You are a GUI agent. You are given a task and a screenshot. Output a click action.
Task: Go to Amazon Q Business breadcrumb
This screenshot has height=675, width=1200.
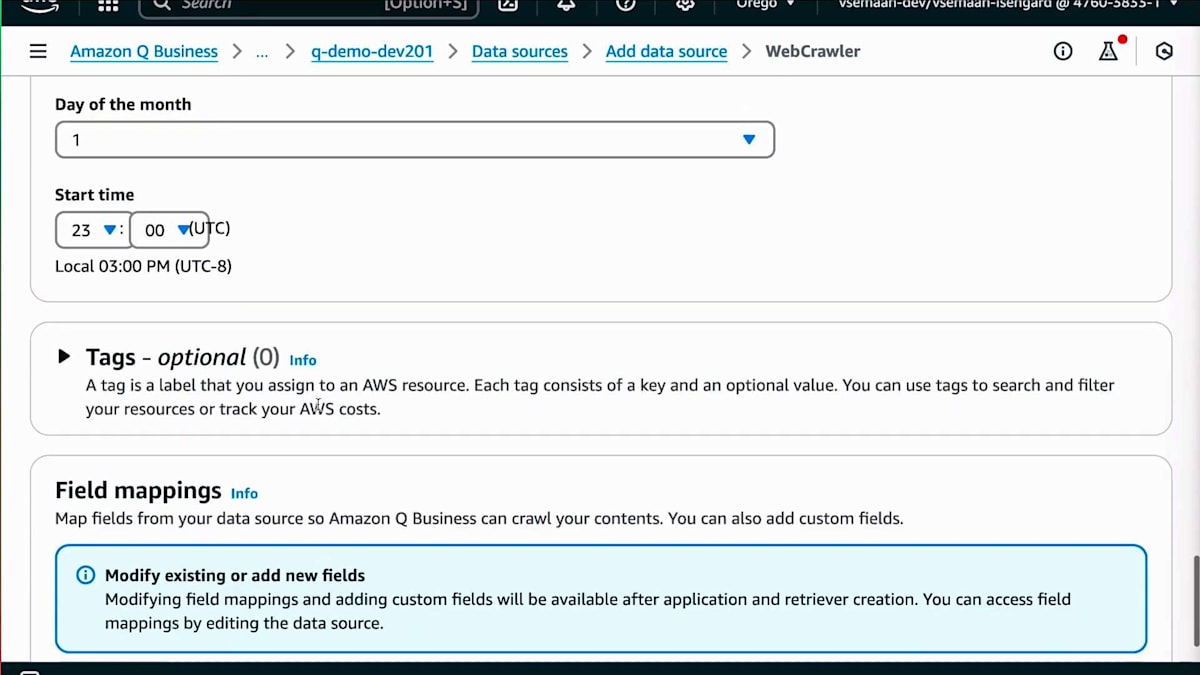click(144, 51)
